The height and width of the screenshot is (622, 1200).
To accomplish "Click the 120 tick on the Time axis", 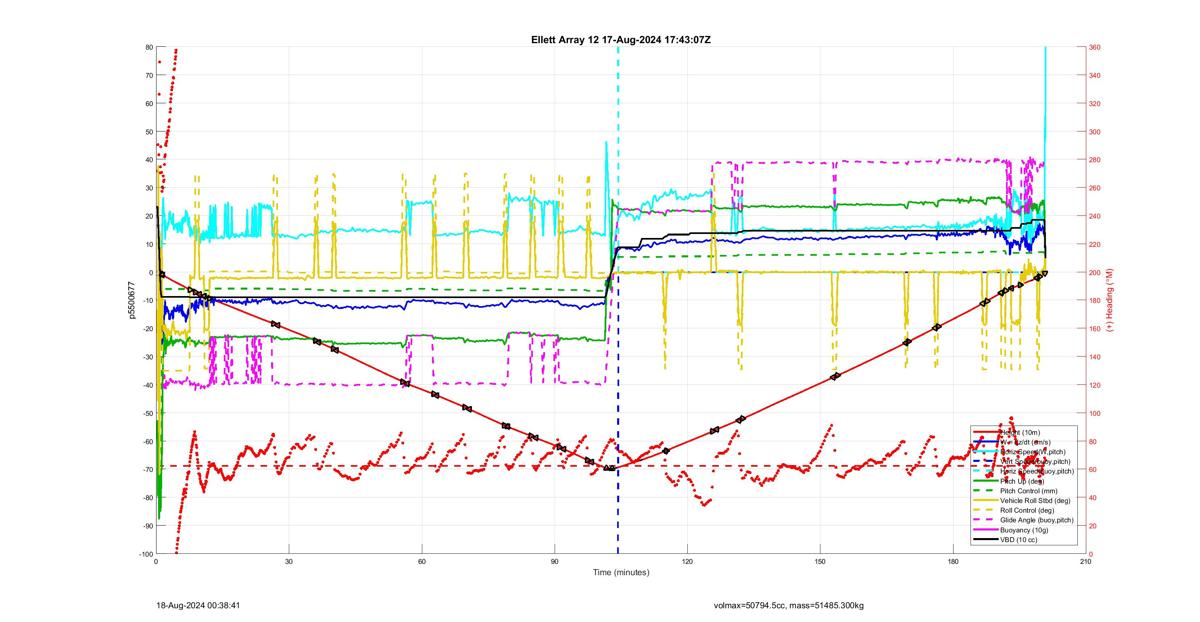I will 687,562.
